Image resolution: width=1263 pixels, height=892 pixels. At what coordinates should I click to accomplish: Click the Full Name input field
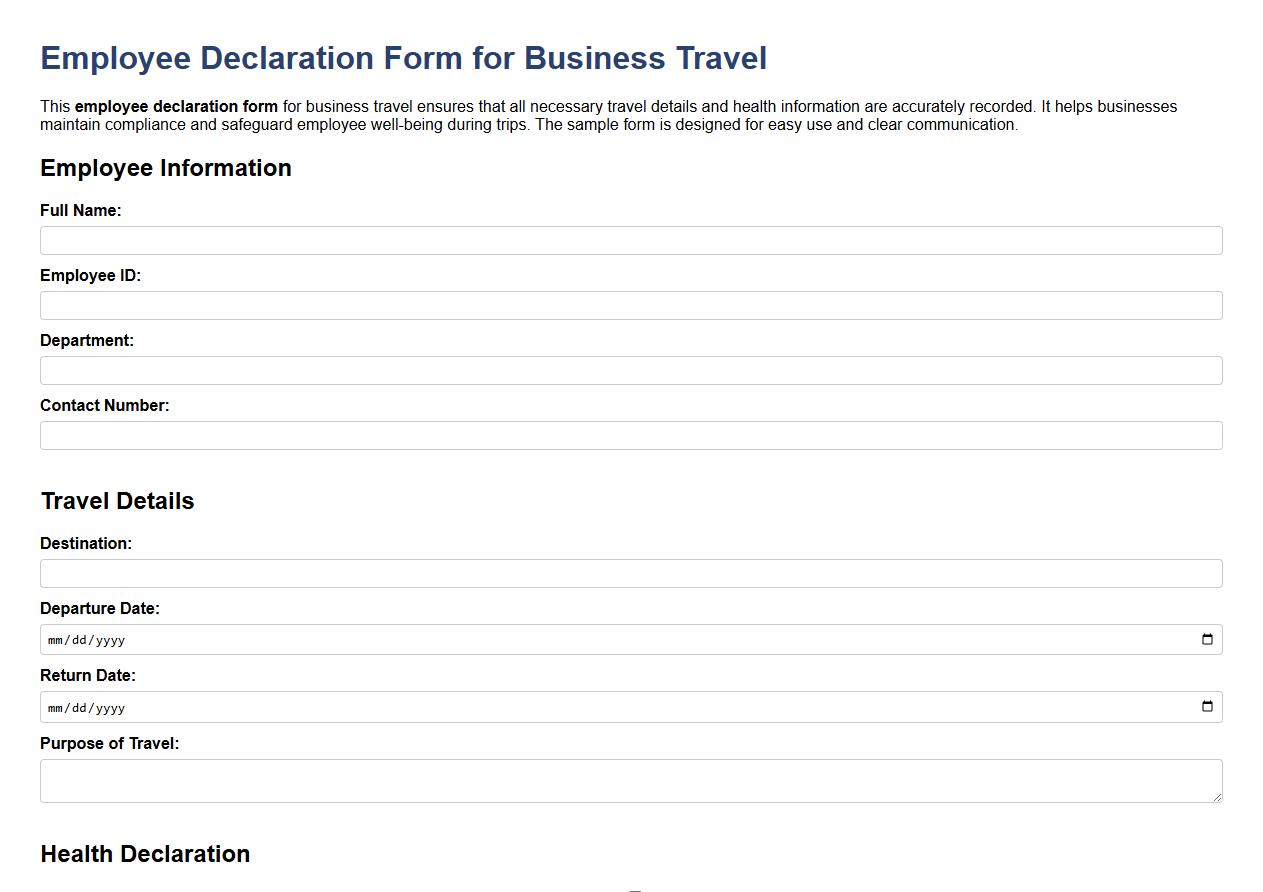point(630,240)
